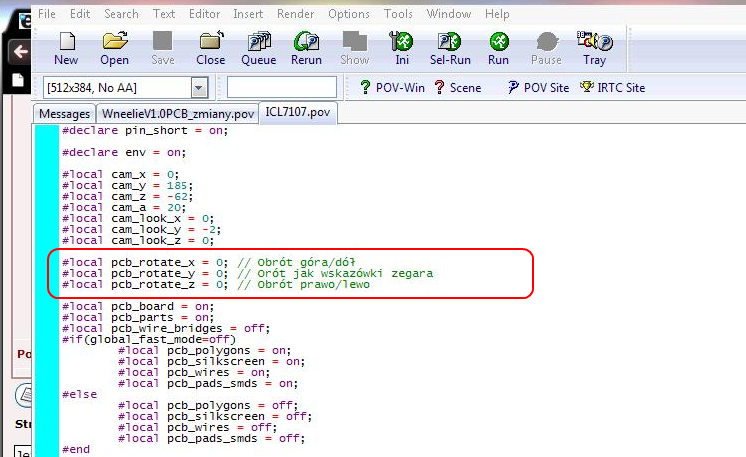Click the '#end' directive line

(x=76, y=449)
